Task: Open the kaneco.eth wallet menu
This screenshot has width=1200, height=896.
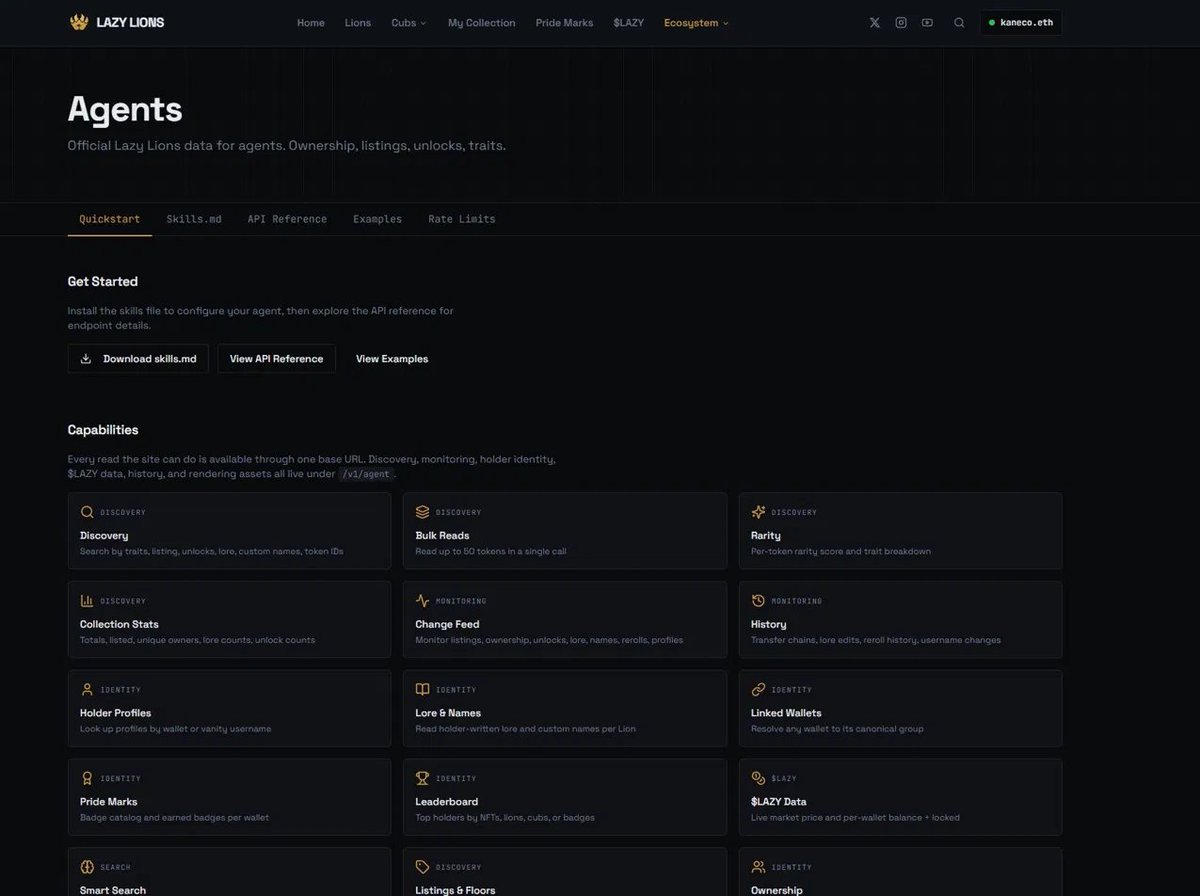Action: tap(1020, 22)
